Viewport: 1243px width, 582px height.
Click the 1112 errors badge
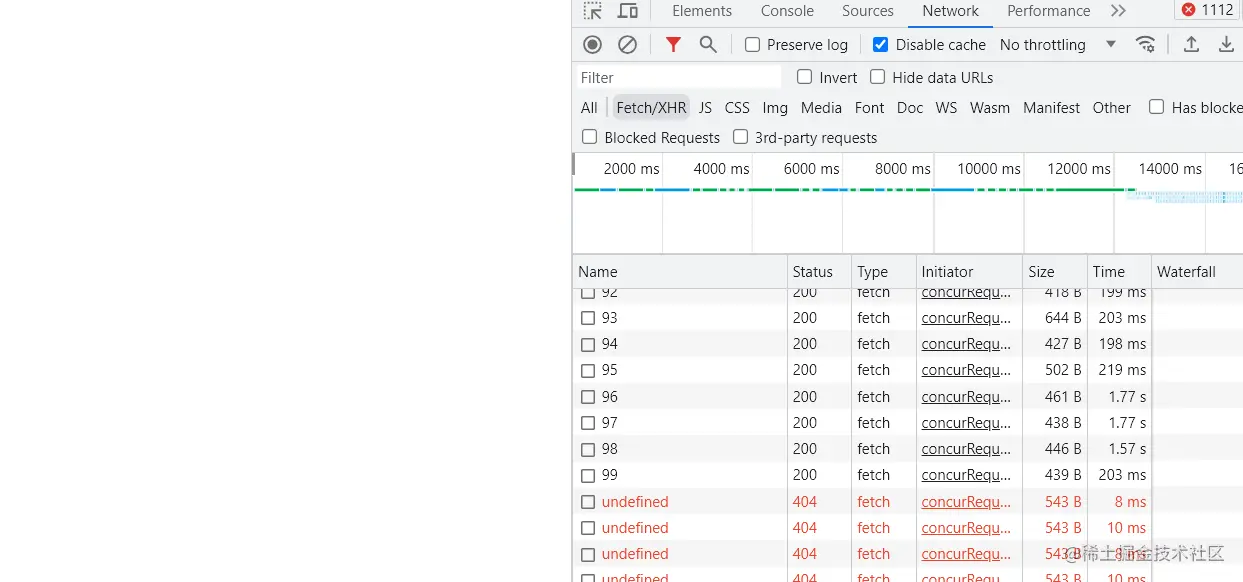point(1207,10)
